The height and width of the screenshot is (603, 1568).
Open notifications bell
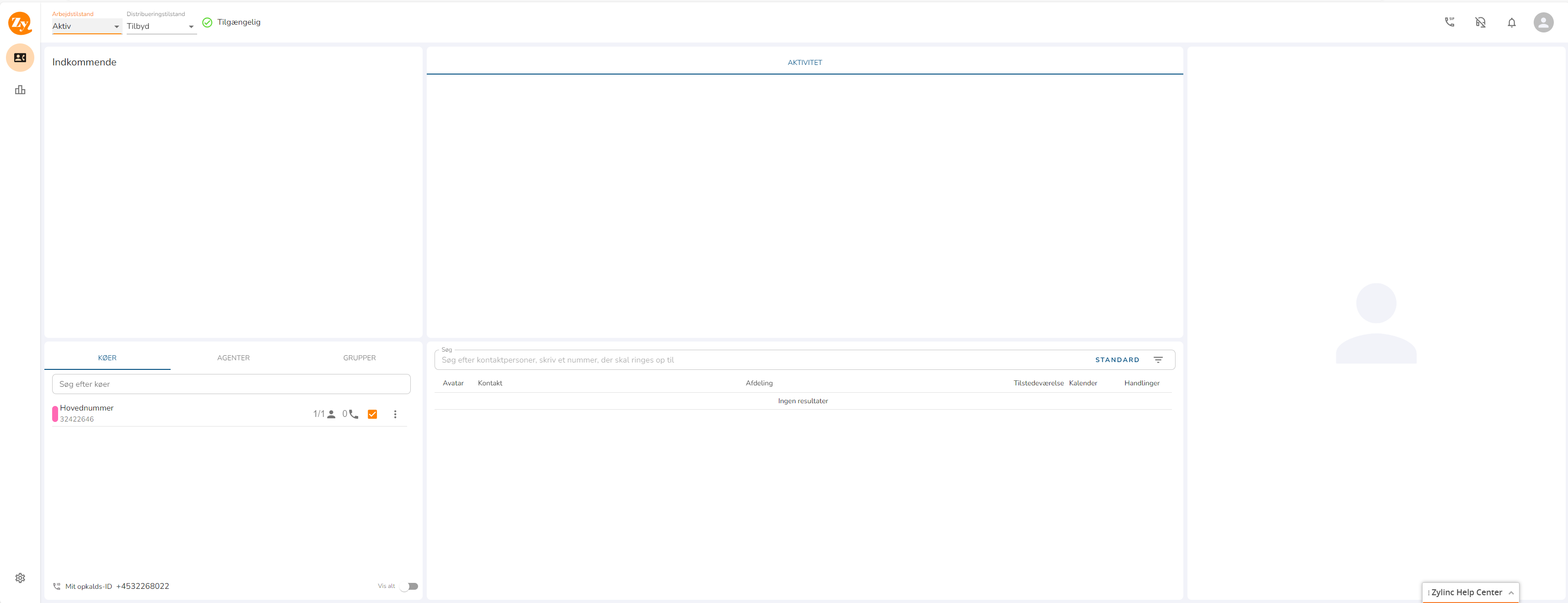(1511, 22)
